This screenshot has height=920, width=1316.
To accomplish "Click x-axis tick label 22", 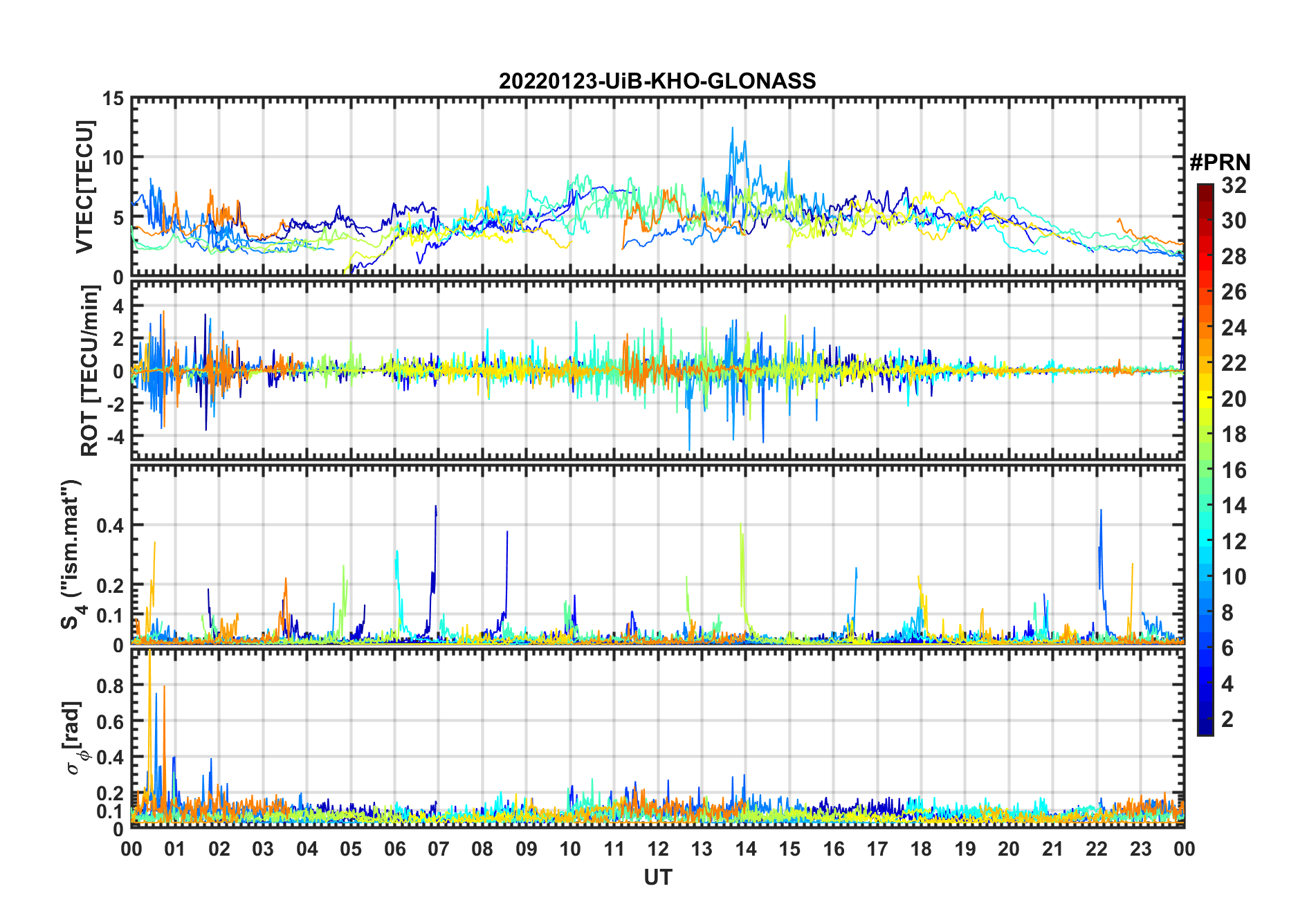I will point(1097,849).
